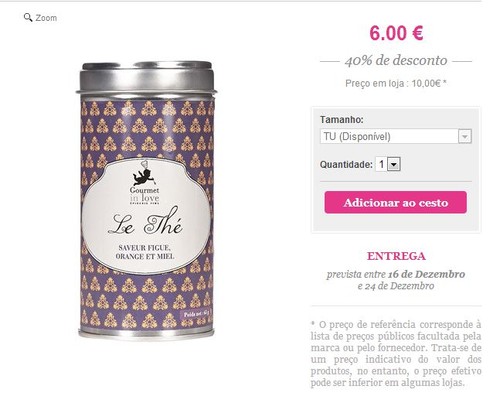This screenshot has height=403, width=500.
Task: Click the 6.00 € sale price
Action: pyautogui.click(x=396, y=33)
